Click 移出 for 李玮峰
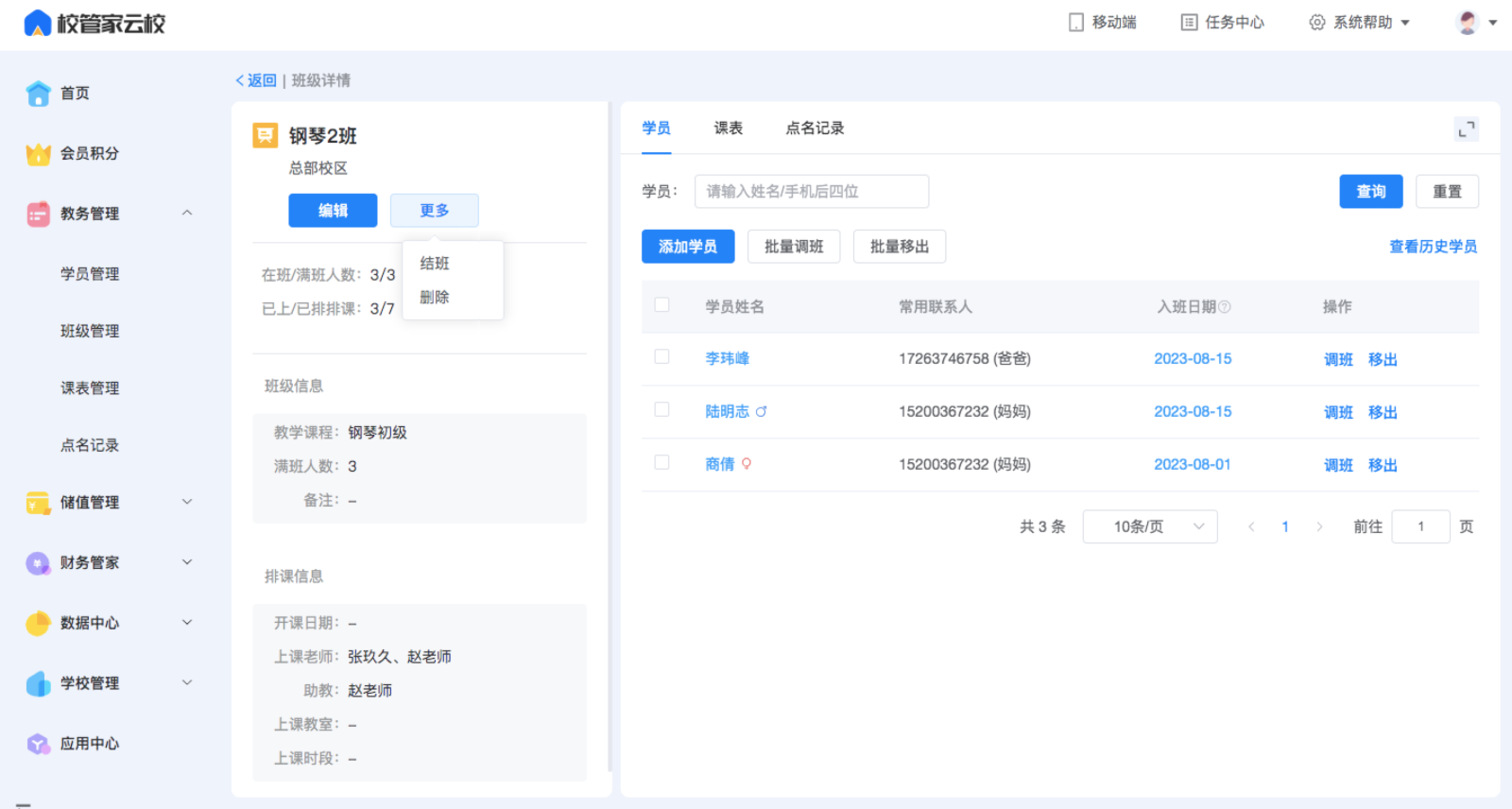The width and height of the screenshot is (1512, 809). point(1383,359)
